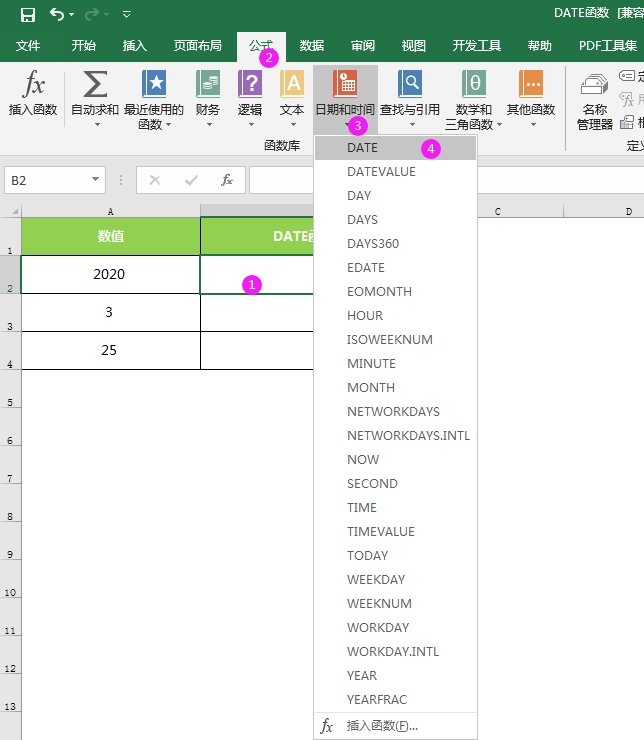Open the Financial functions icon

(x=208, y=84)
